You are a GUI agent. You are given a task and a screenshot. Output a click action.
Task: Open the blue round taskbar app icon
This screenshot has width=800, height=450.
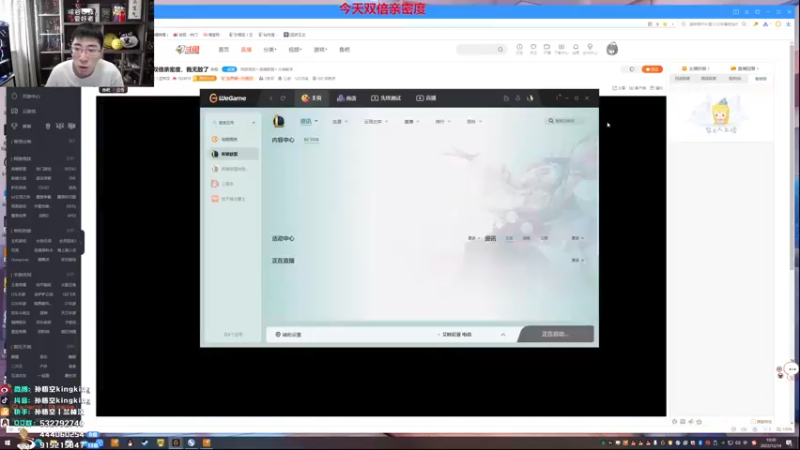tap(191, 443)
